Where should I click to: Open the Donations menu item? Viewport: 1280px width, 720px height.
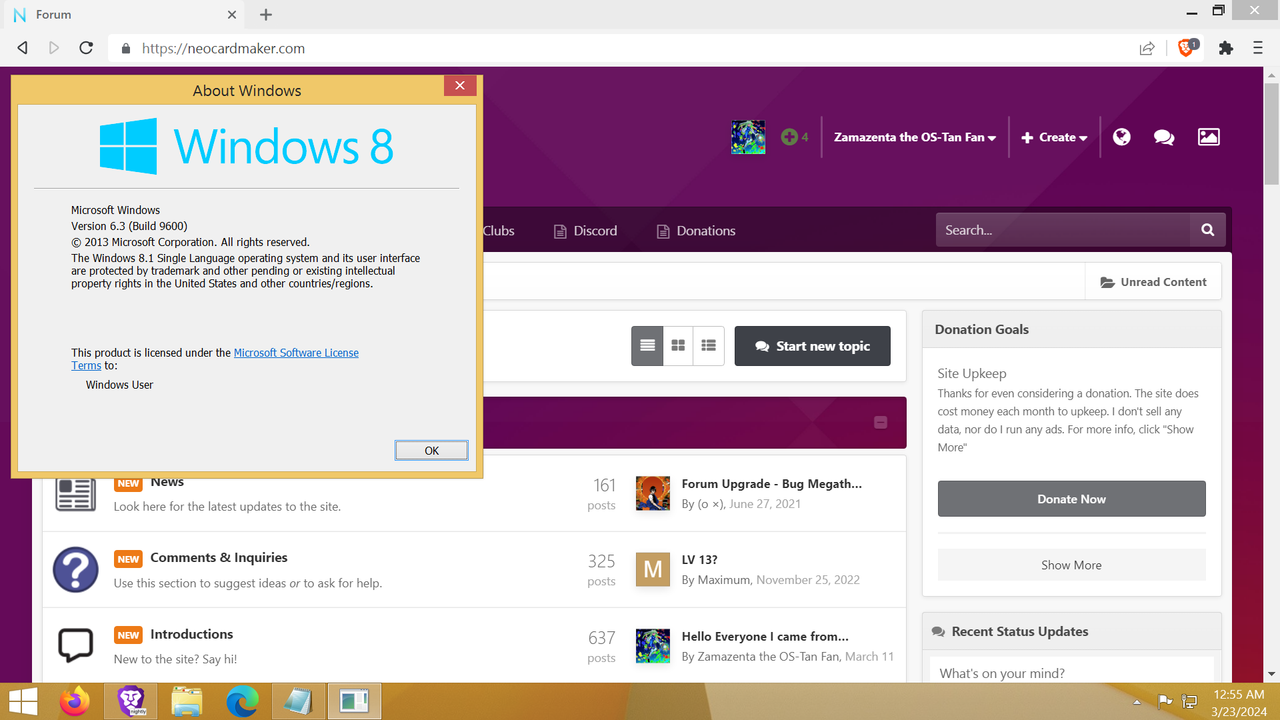[695, 230]
